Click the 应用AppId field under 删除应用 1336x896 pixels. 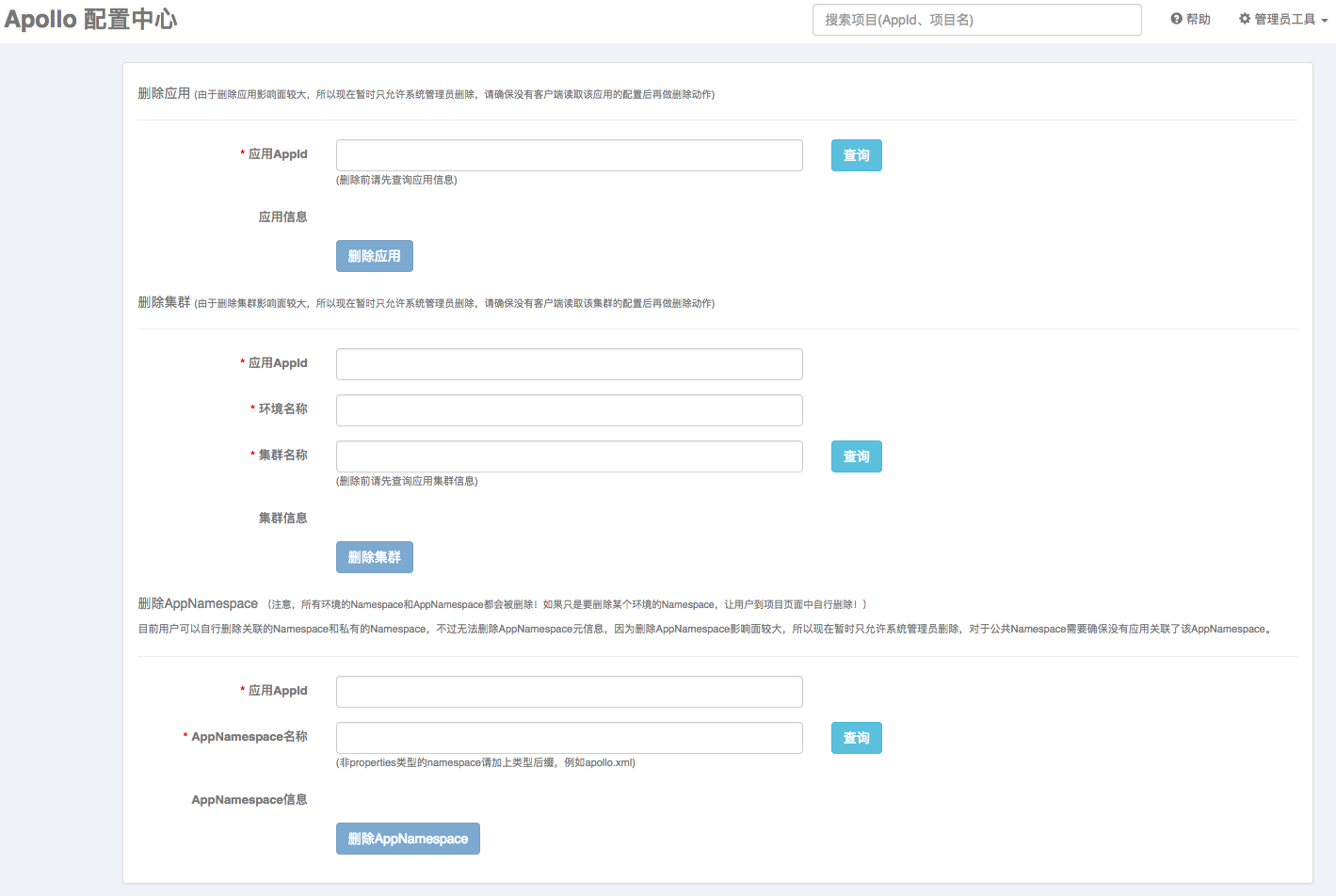(569, 155)
